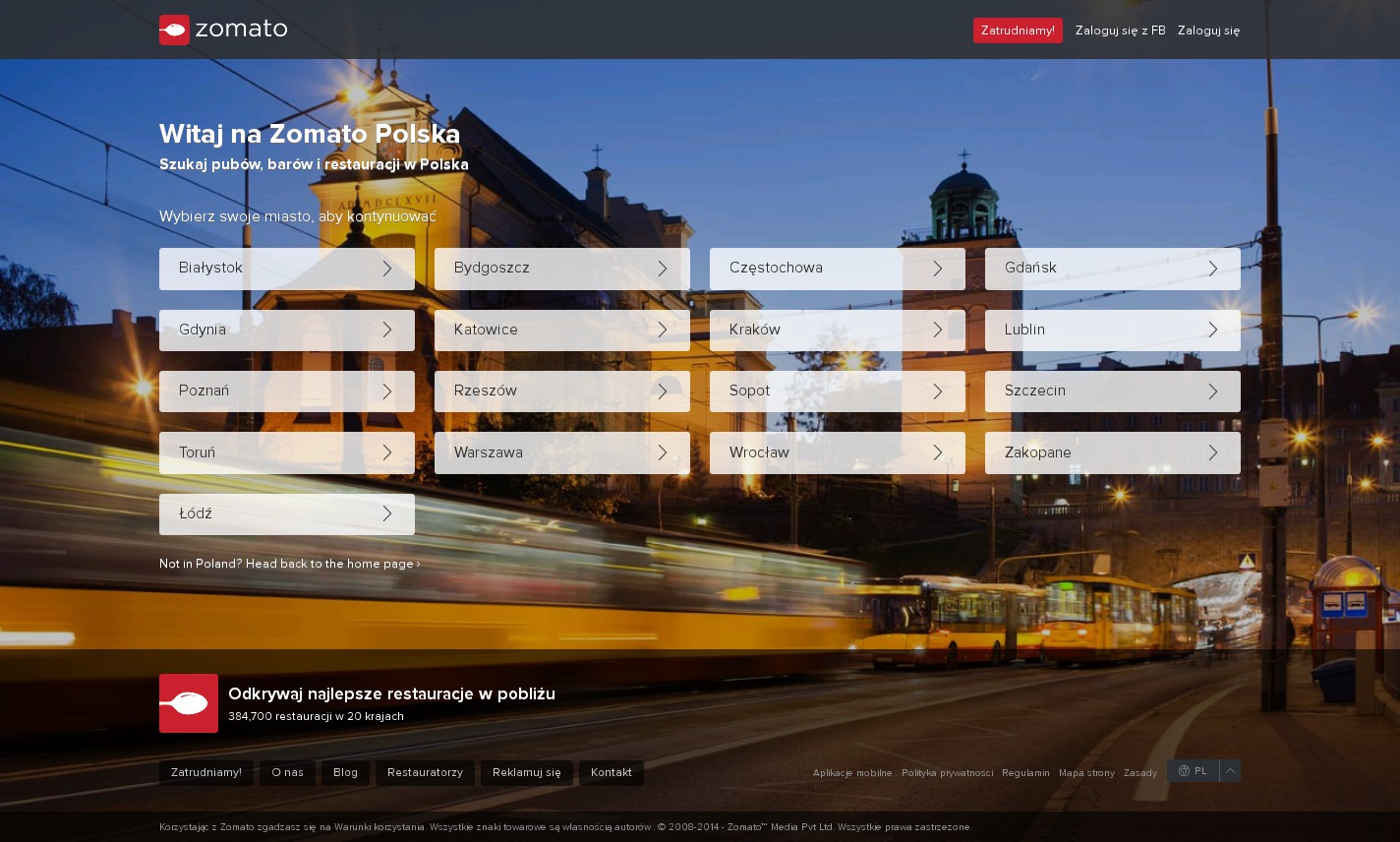Click the red Zomato spoon icon in footer
This screenshot has height=842, width=1400.
coord(189,703)
